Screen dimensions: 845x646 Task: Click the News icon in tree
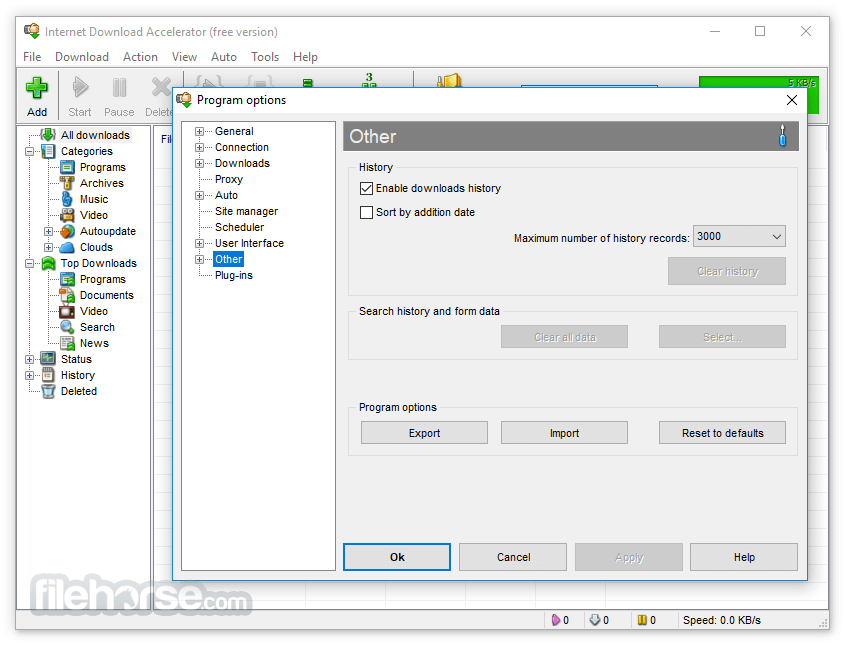click(67, 343)
